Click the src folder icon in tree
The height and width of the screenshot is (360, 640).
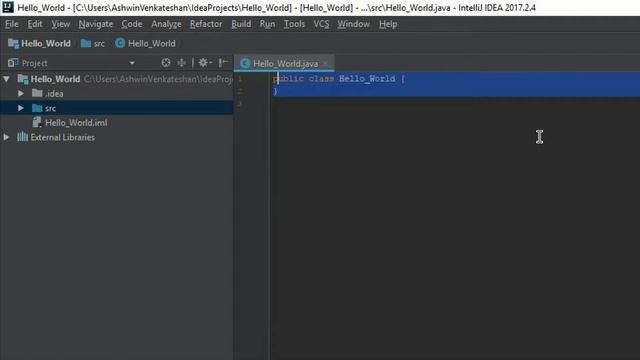(x=37, y=108)
